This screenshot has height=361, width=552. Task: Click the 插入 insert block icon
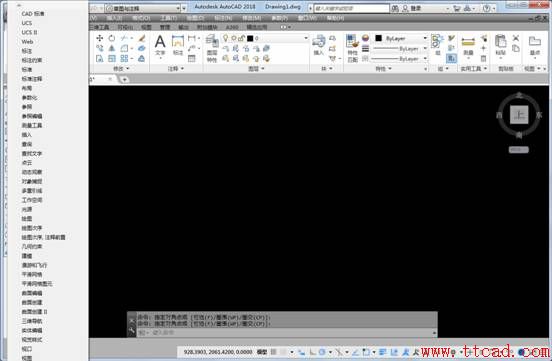click(x=319, y=45)
